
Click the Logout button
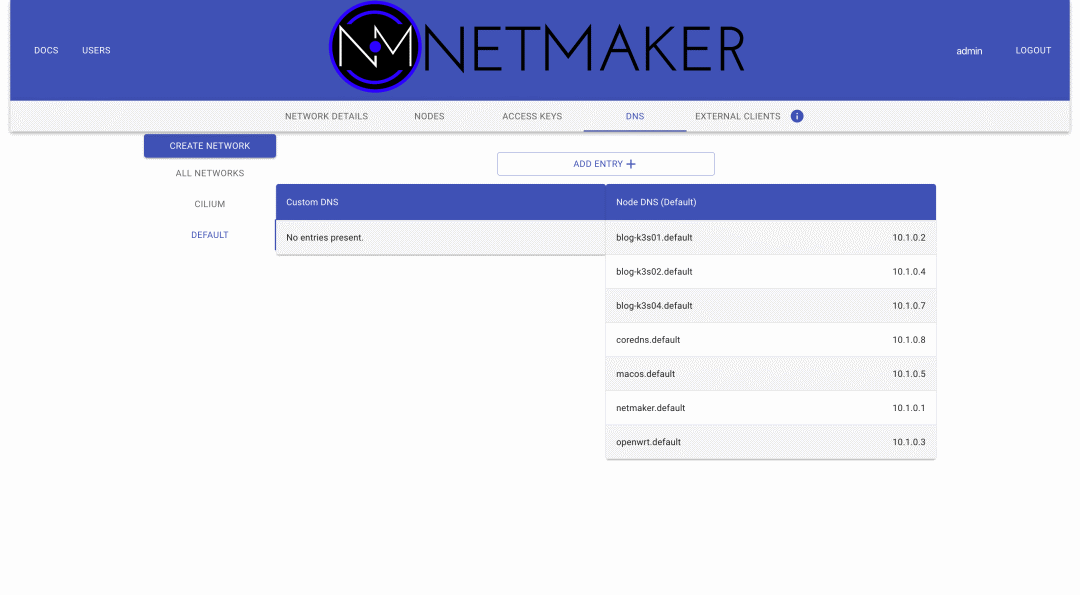(1033, 50)
